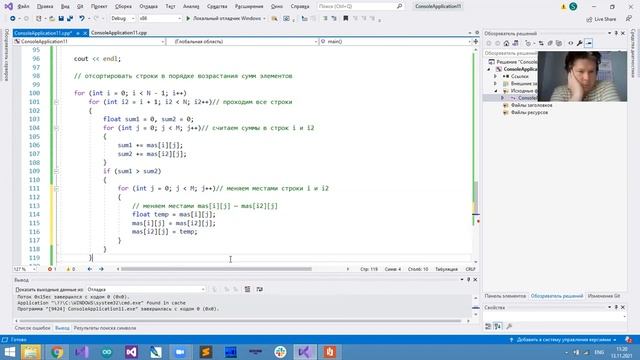Click the bookmark toolbar icon
Image resolution: width=640 pixels, height=360 pixels.
(x=345, y=18)
